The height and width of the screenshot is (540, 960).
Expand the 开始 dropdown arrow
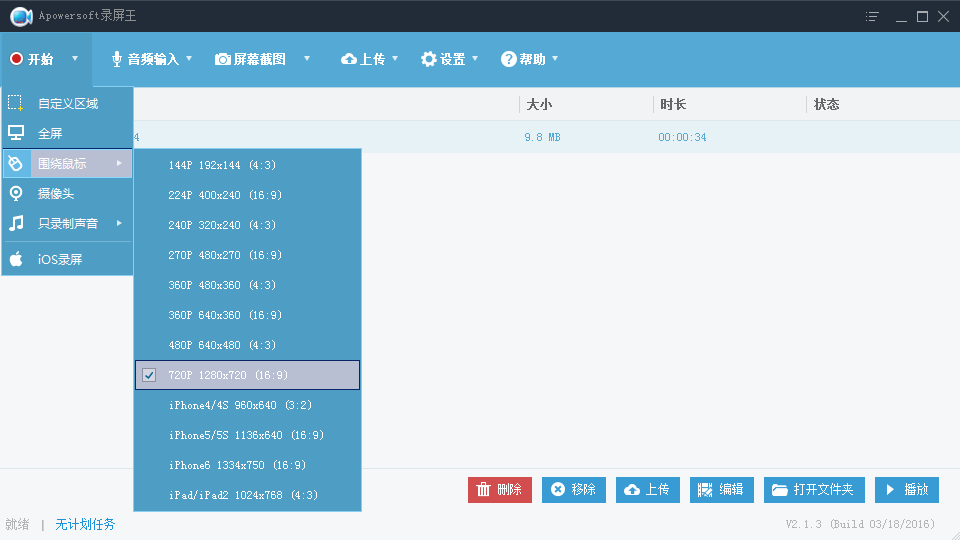coord(75,59)
